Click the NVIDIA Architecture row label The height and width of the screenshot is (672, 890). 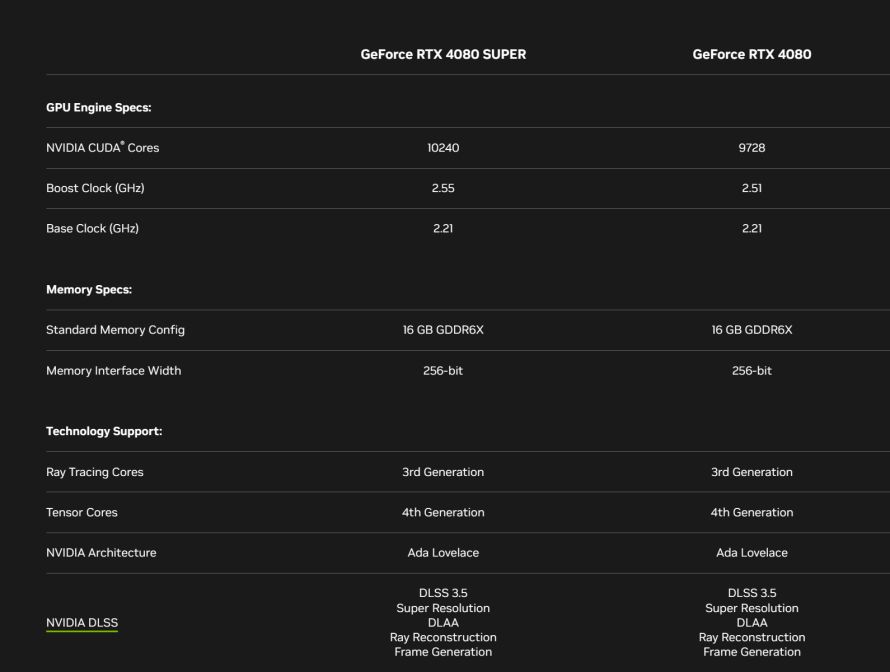click(x=101, y=553)
